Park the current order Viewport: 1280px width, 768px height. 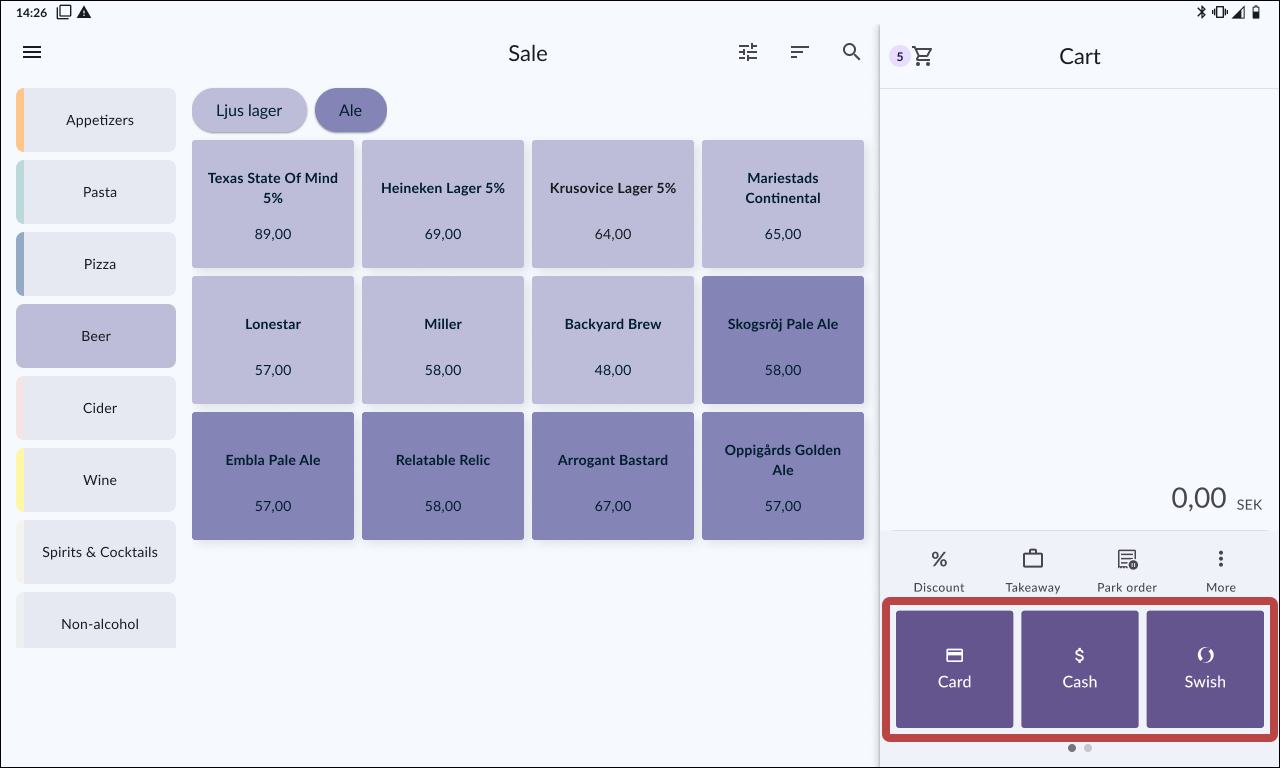tap(1127, 570)
